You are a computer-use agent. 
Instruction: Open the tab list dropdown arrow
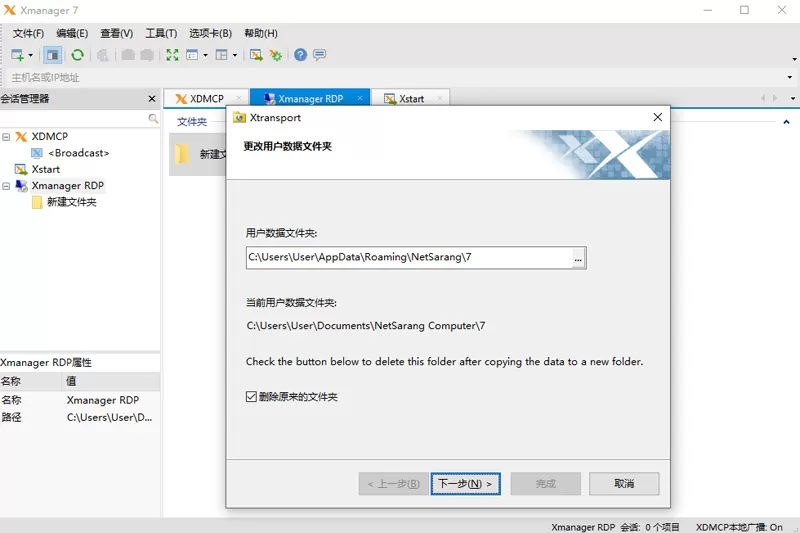point(792,98)
